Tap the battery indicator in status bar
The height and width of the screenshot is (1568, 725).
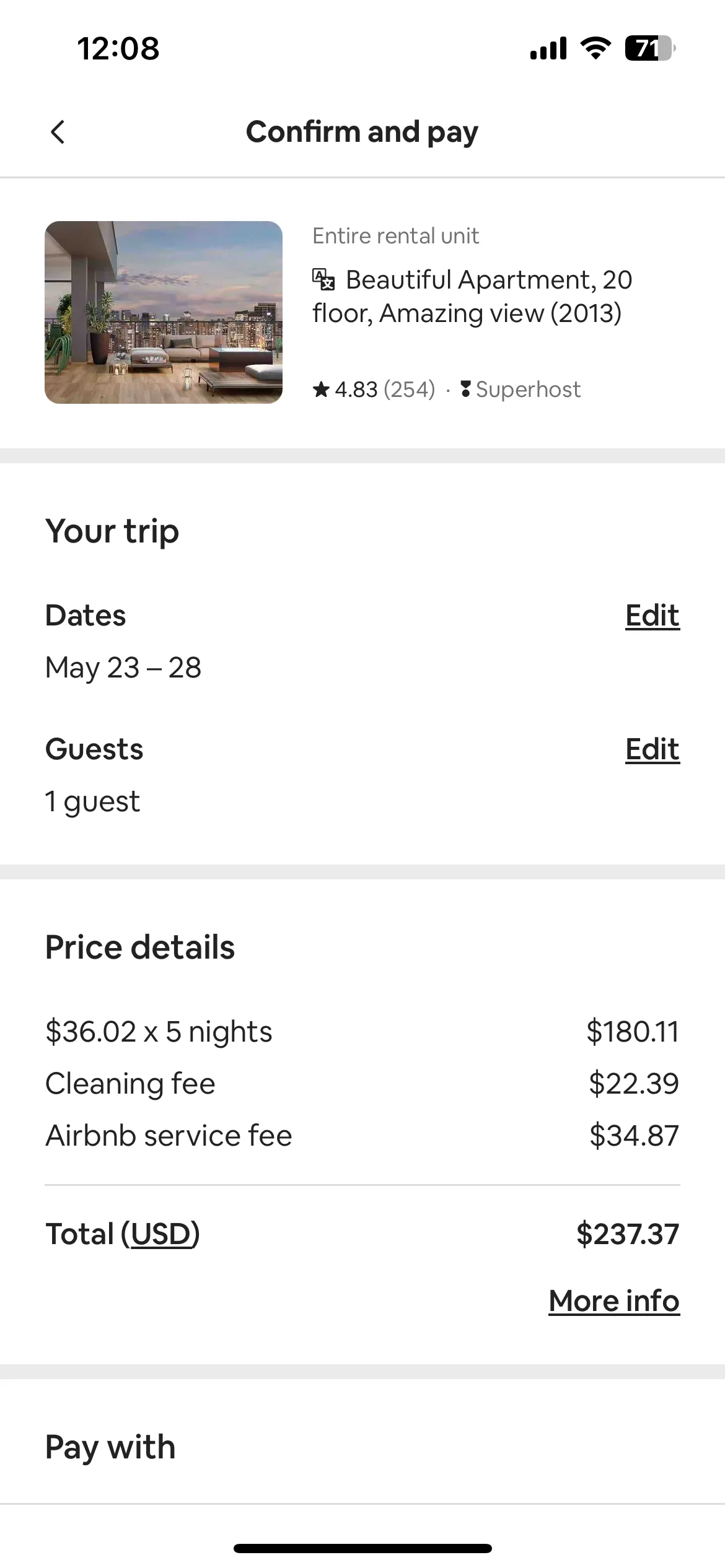(x=650, y=48)
